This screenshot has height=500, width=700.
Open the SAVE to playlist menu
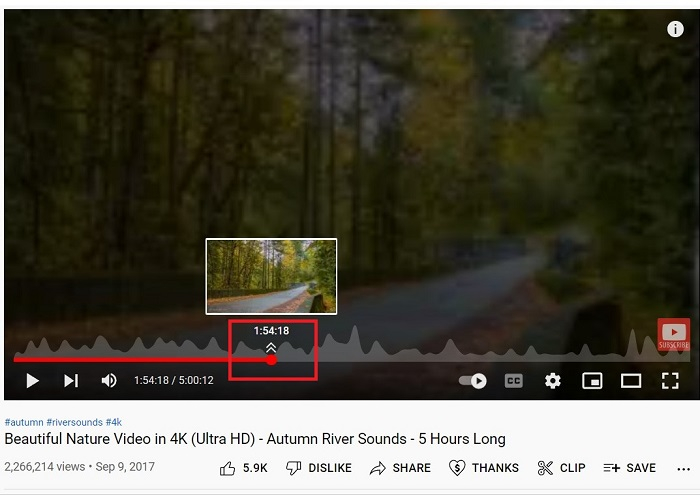(x=629, y=468)
